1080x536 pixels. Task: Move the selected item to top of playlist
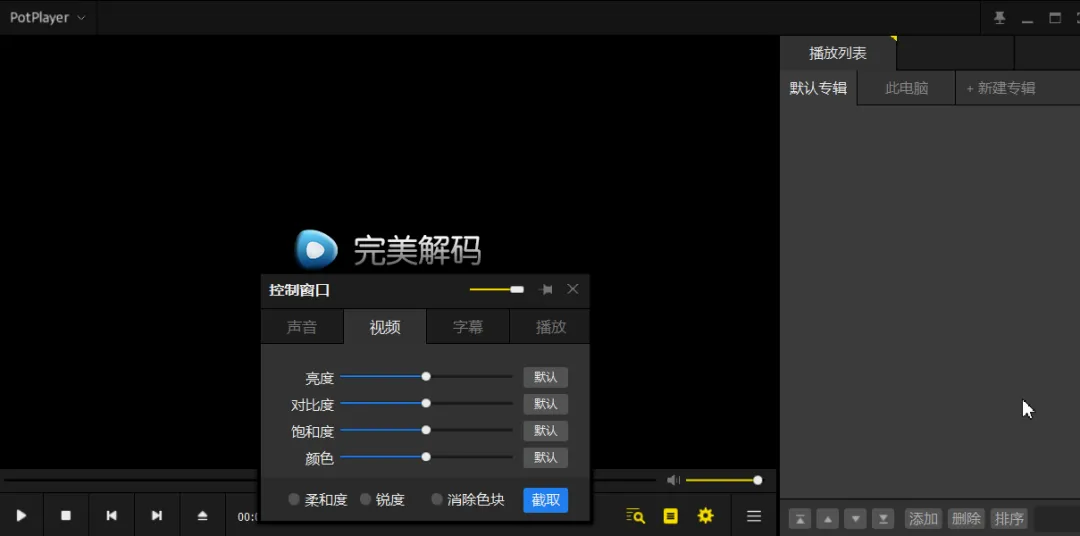coord(800,519)
